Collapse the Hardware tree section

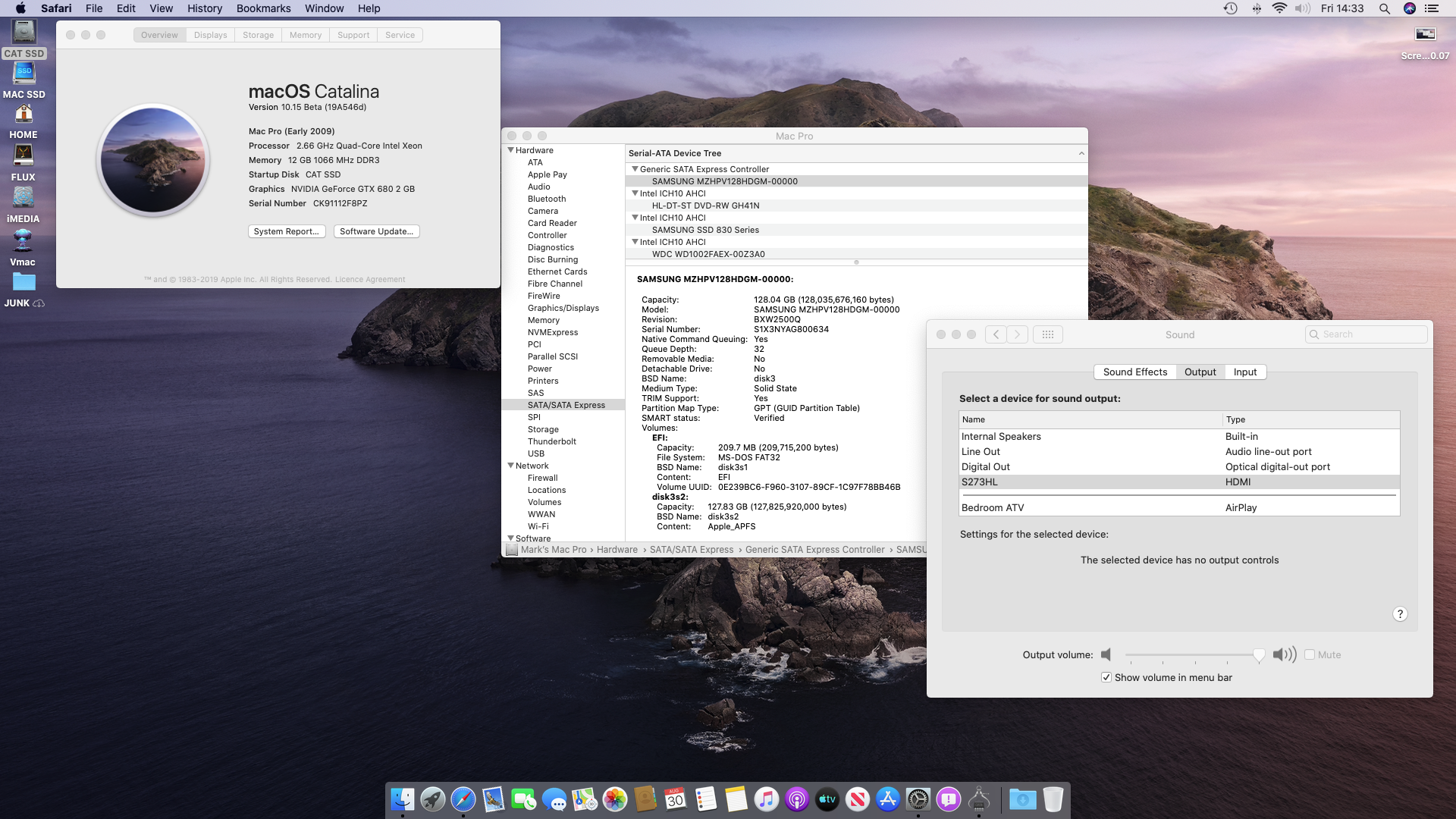pos(511,150)
